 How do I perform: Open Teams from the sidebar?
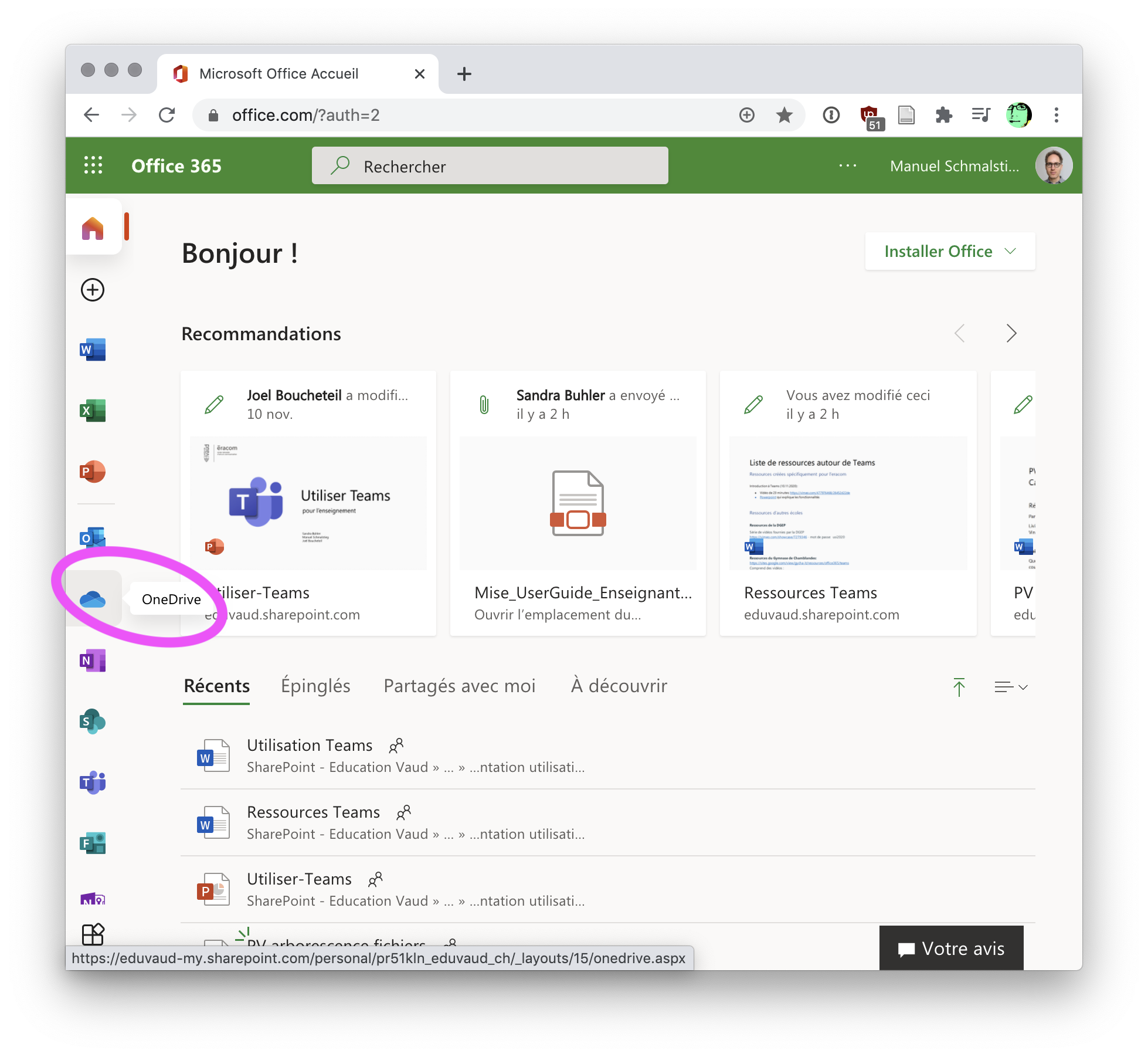(x=93, y=782)
